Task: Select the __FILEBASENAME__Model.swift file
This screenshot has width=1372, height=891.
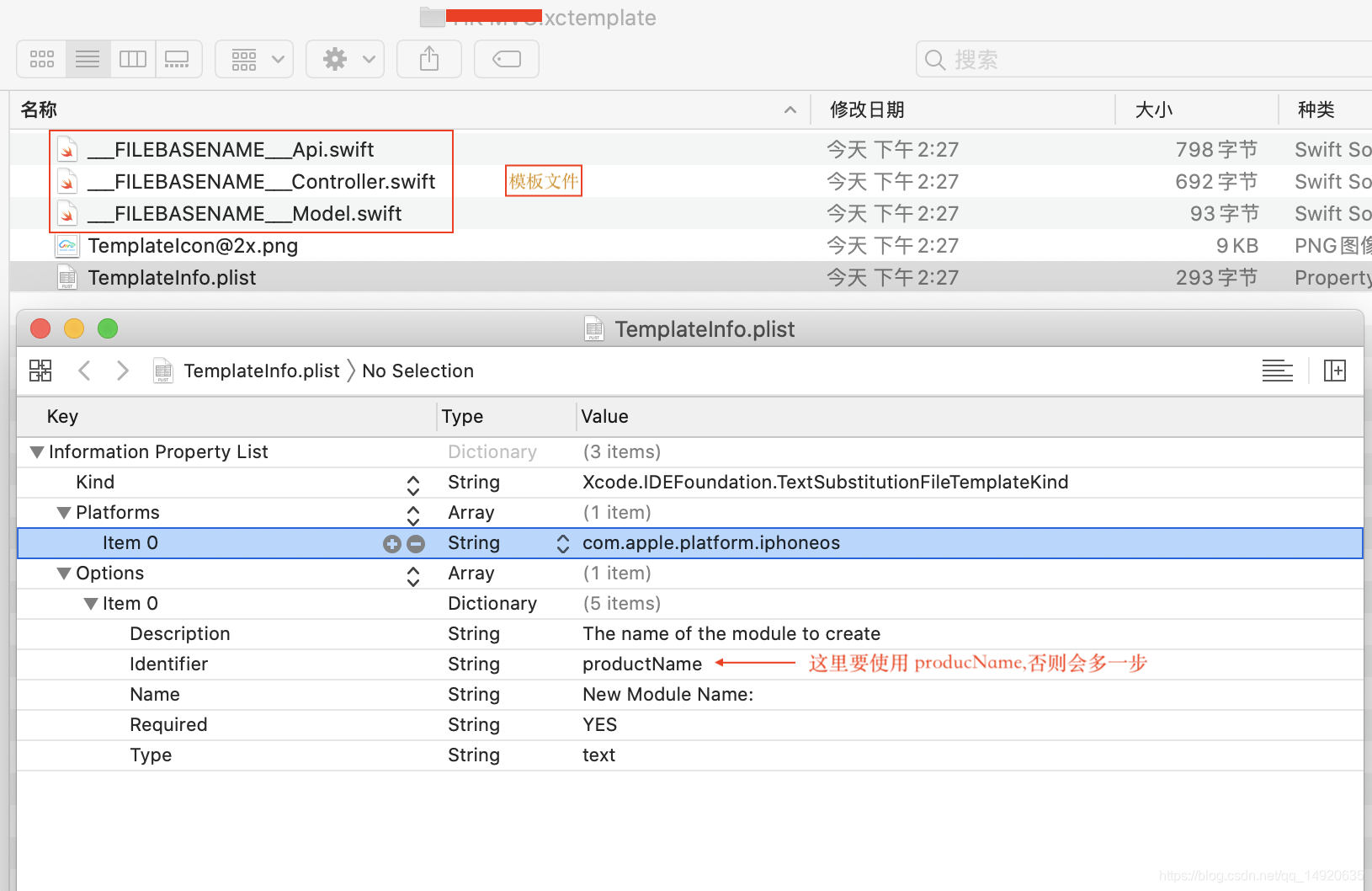Action: (x=244, y=213)
